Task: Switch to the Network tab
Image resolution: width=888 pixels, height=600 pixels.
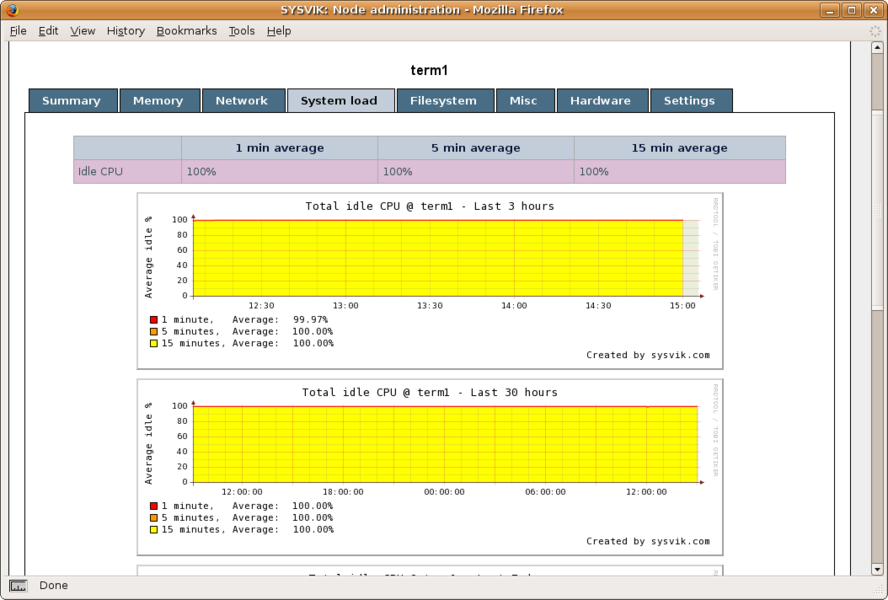Action: coord(244,100)
